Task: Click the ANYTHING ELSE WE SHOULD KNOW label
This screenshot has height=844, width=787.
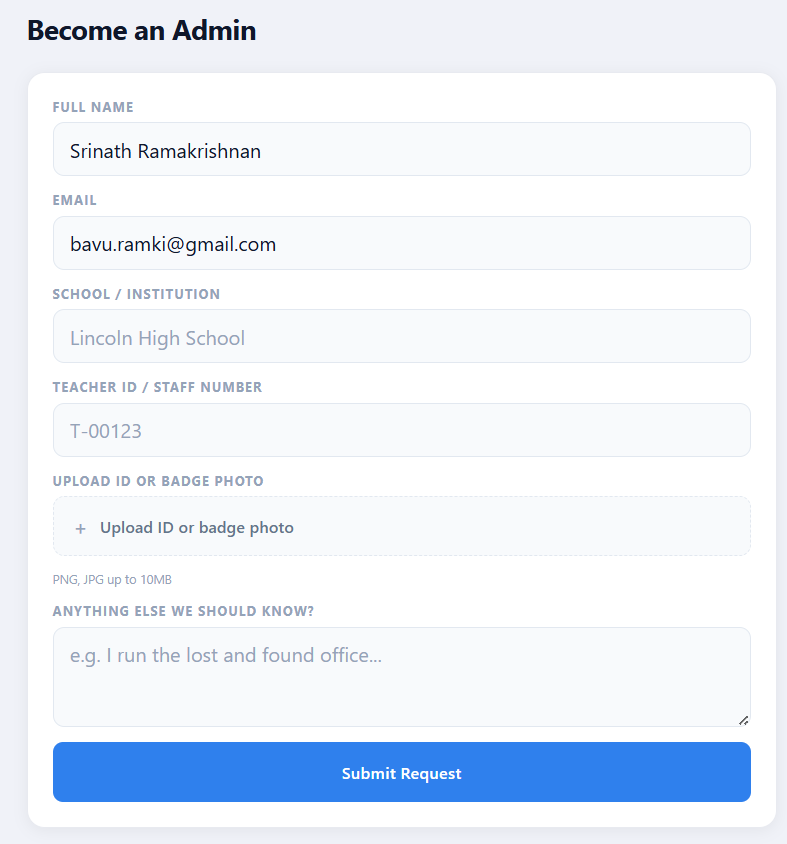Action: pos(183,611)
